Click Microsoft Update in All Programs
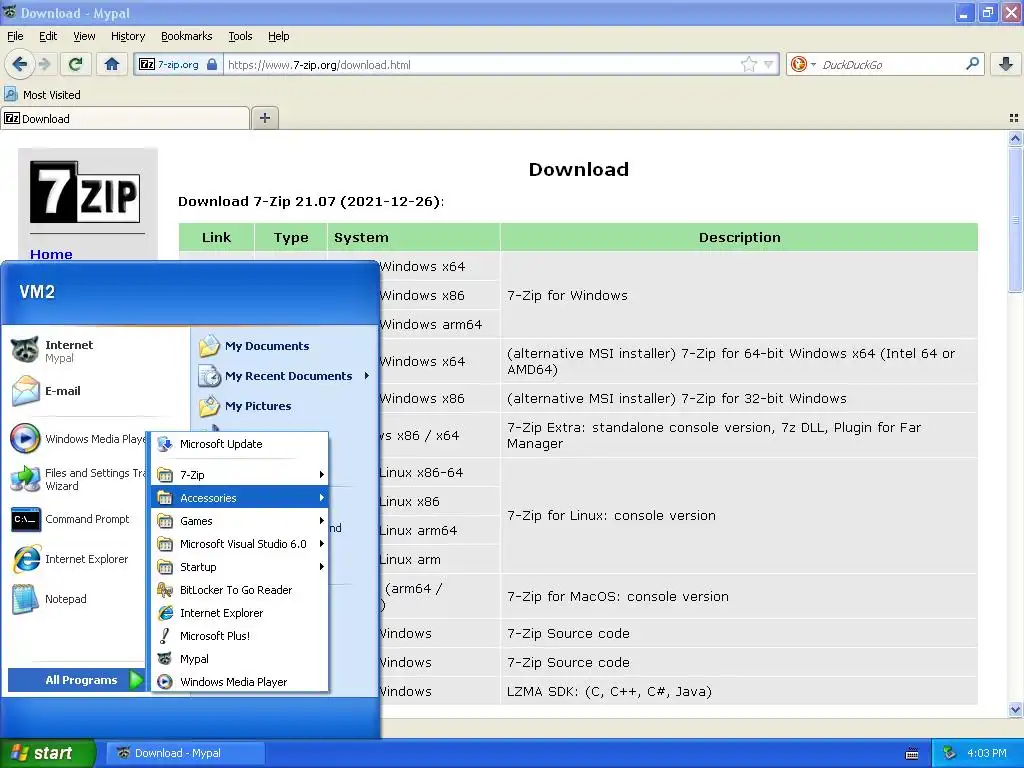Image resolution: width=1024 pixels, height=768 pixels. pos(239,444)
